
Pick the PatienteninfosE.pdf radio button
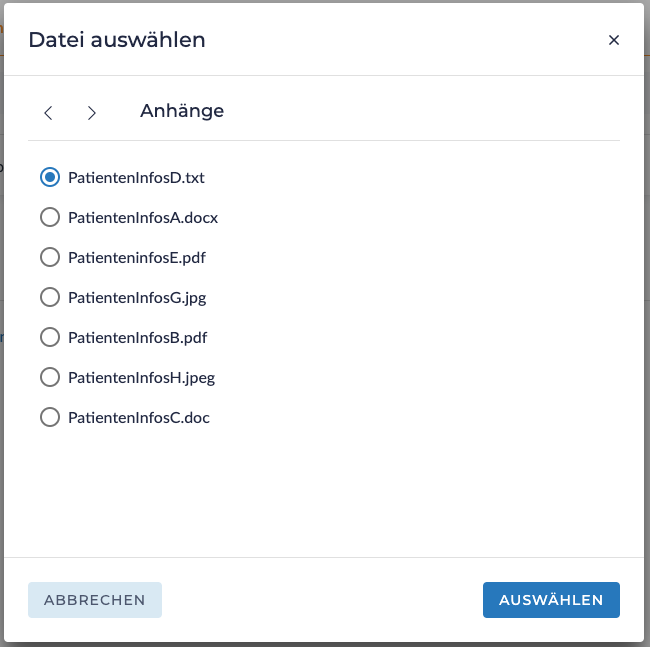point(50,257)
